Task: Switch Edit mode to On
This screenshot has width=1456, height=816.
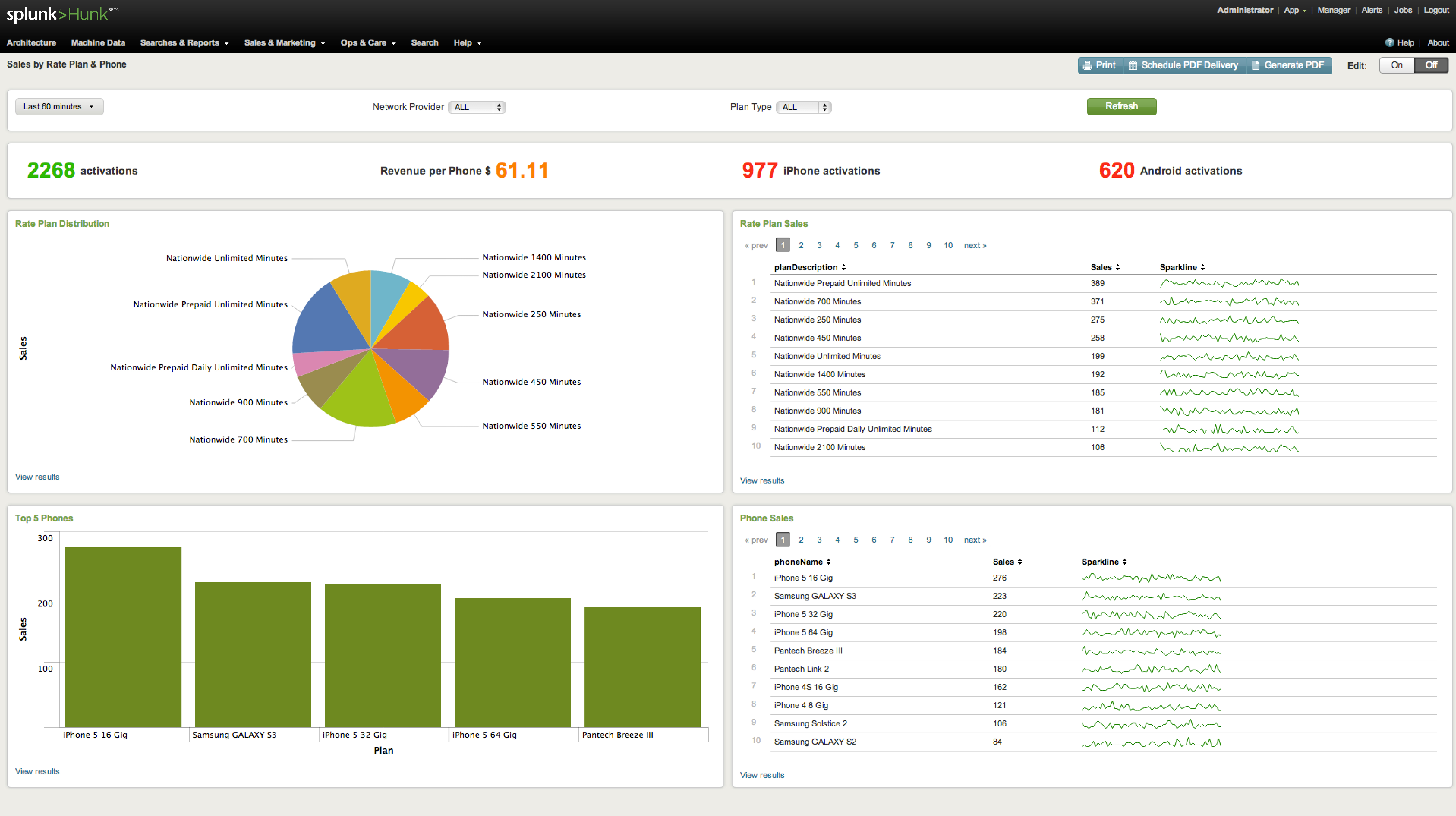Action: click(x=1397, y=65)
